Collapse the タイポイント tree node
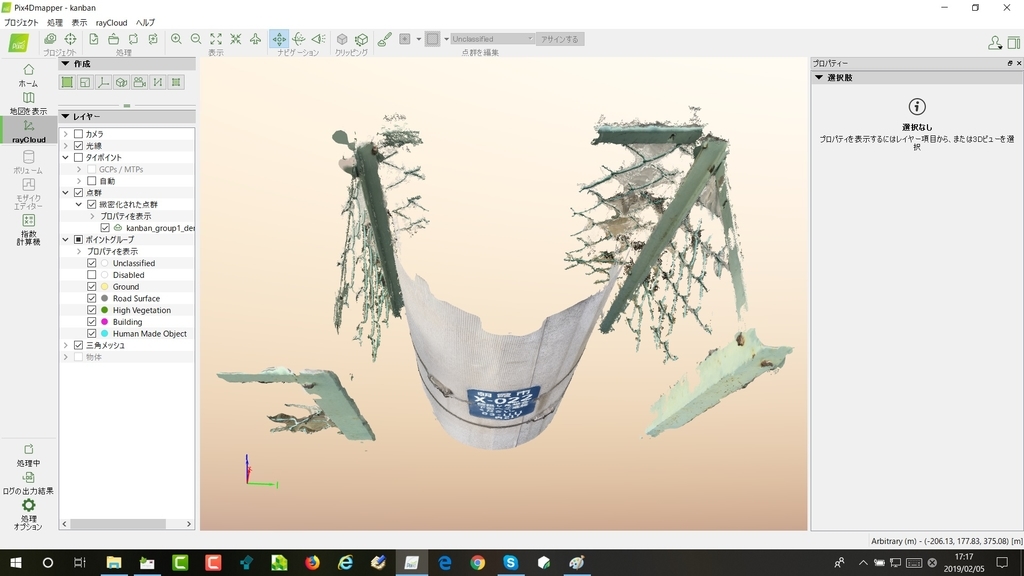Image resolution: width=1024 pixels, height=576 pixels. 65,157
